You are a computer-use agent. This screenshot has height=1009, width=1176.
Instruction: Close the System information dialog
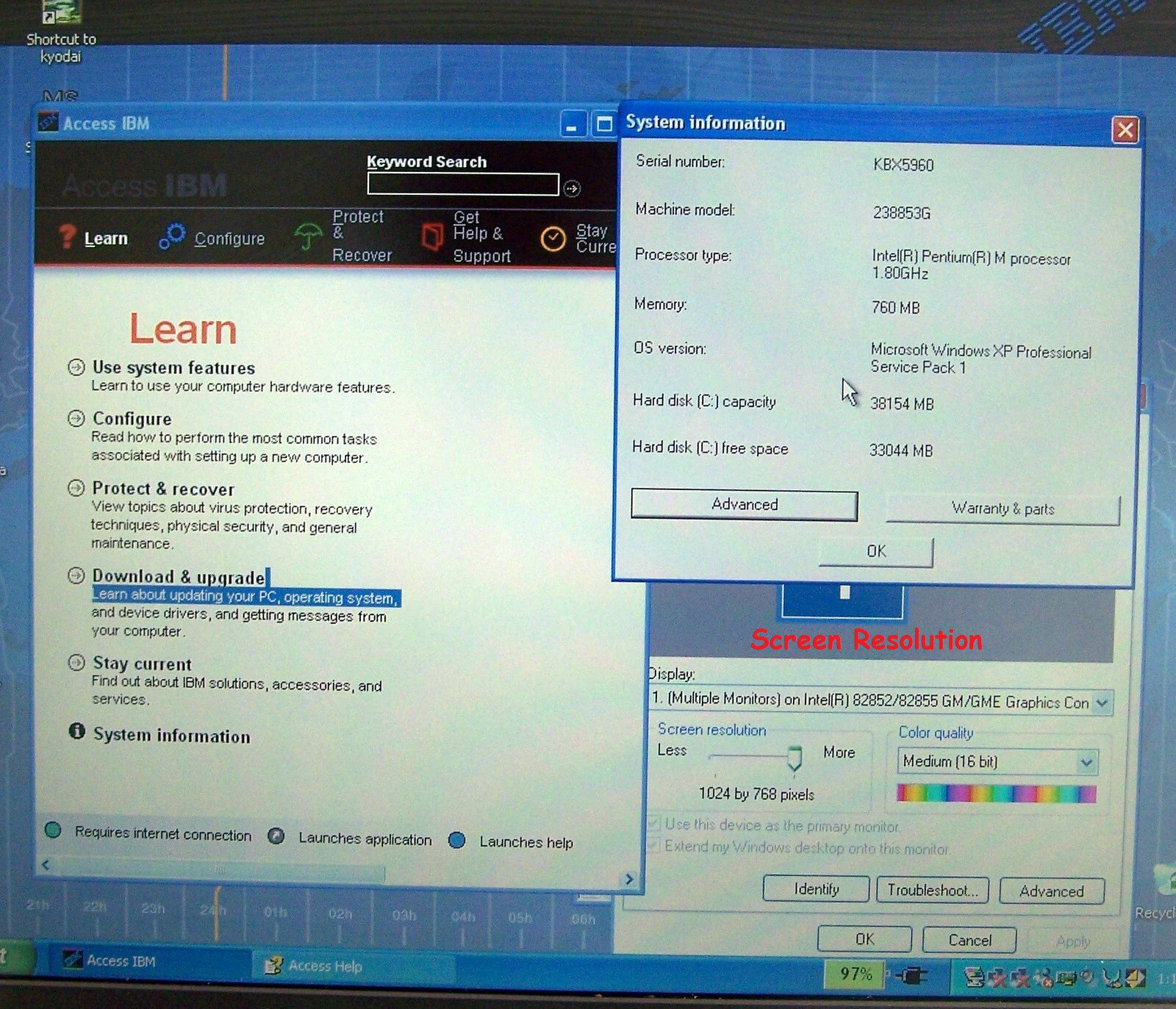coord(1125,130)
